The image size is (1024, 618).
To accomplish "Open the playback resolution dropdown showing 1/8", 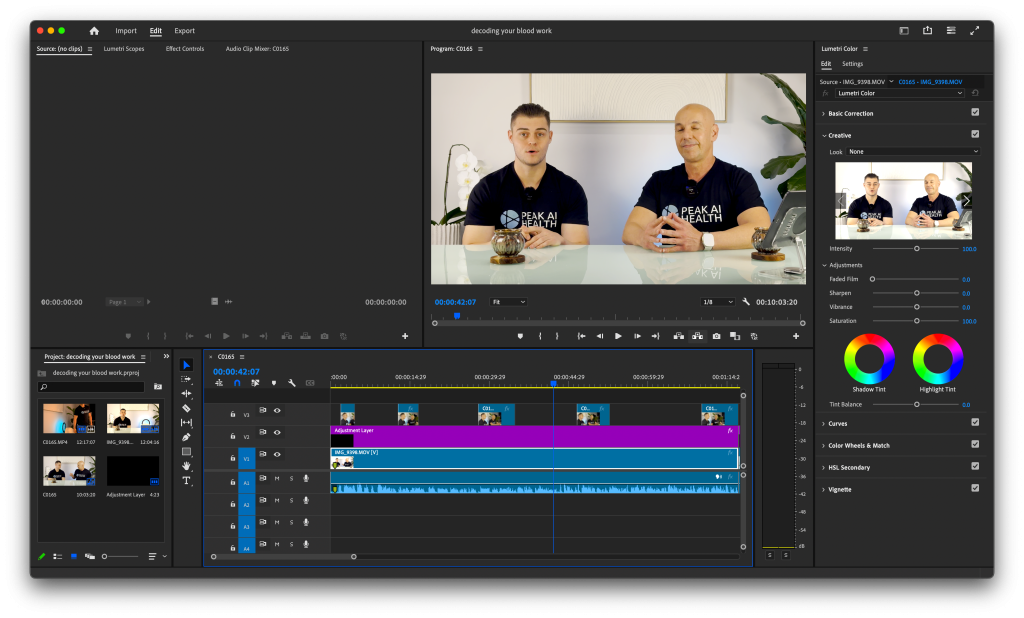I will [718, 301].
